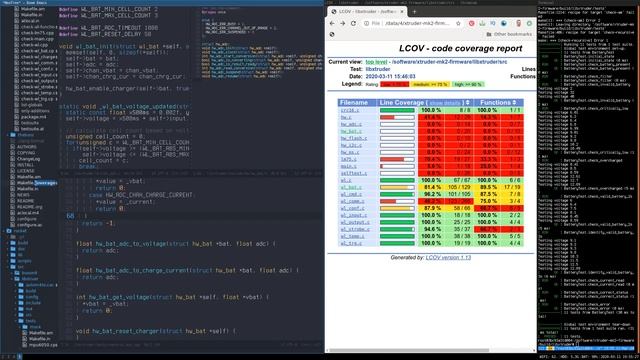Open mpu6050.cpp in the Emacs file tree
This screenshot has width=640, height=360.
[43, 345]
